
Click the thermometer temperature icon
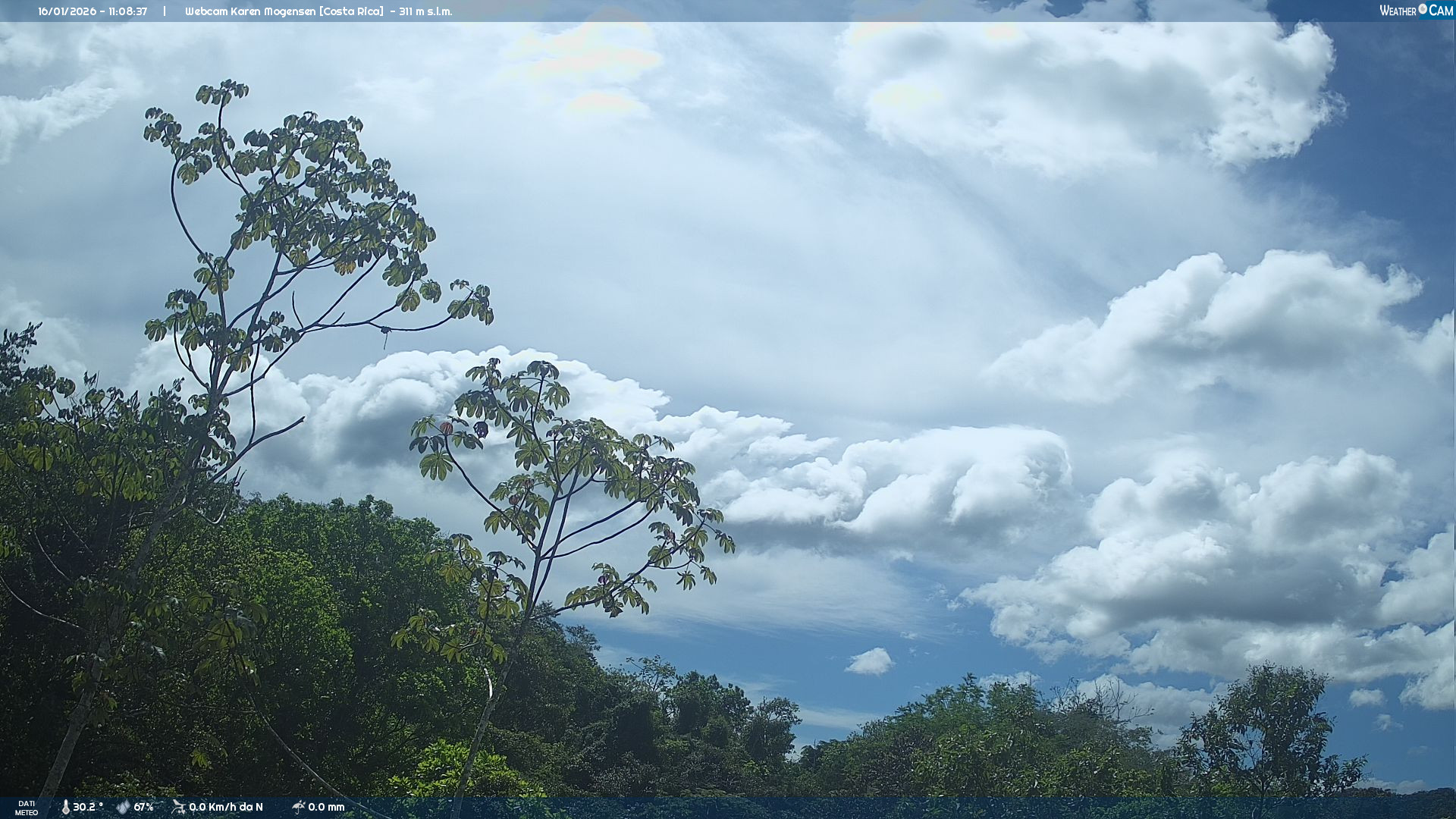click(x=65, y=807)
